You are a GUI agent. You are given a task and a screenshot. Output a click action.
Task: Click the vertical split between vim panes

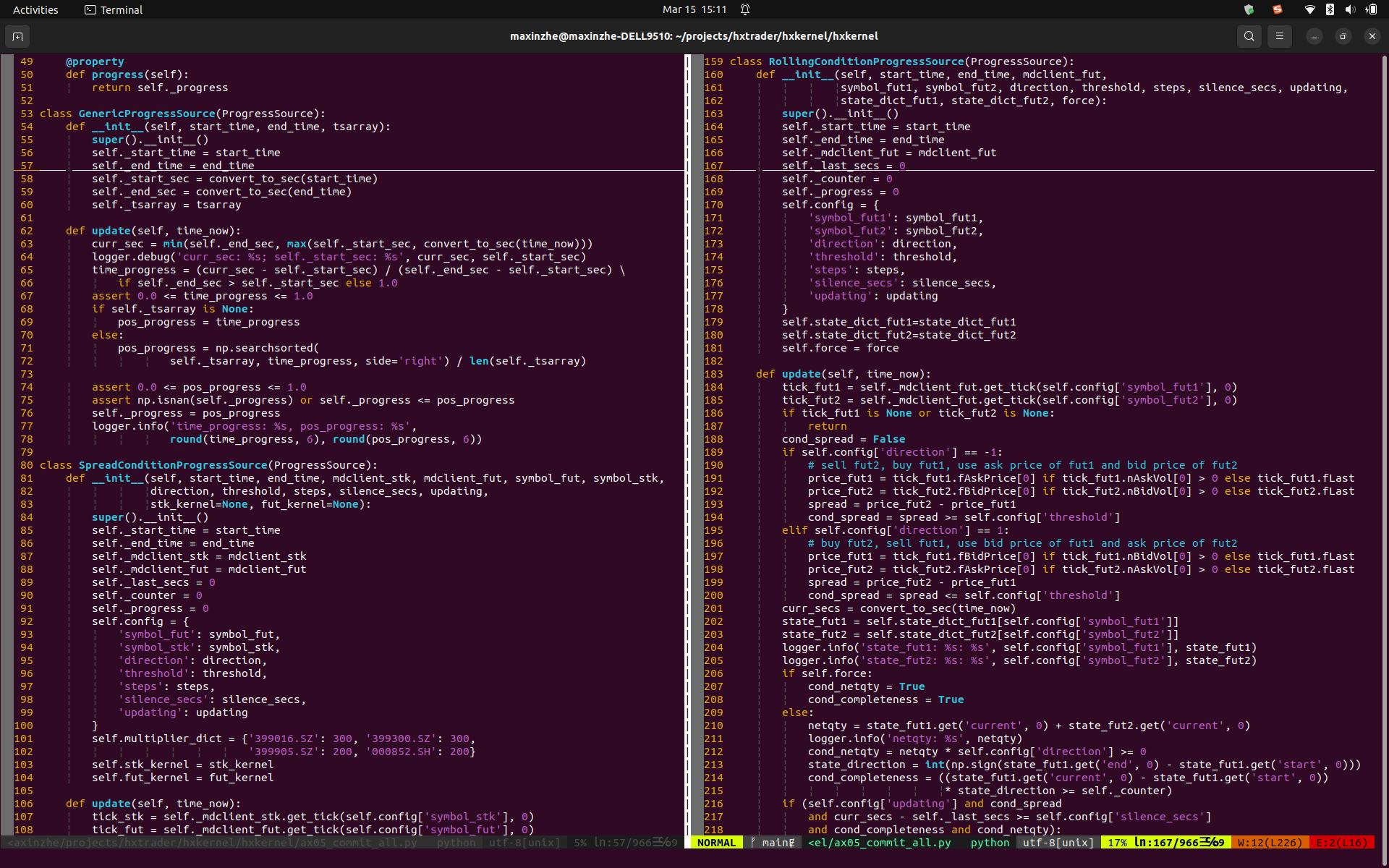pos(687,445)
